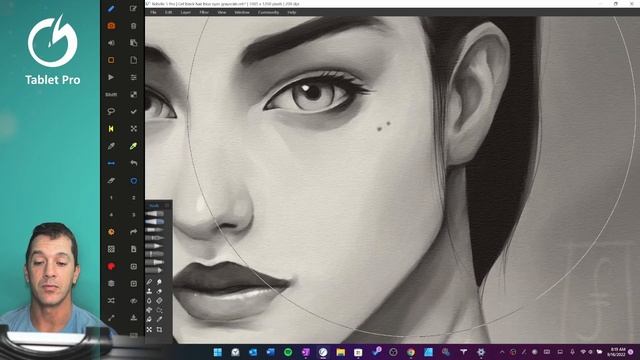The height and width of the screenshot is (360, 640).
Task: Show hidden system tray icons chevron
Action: pos(502,352)
